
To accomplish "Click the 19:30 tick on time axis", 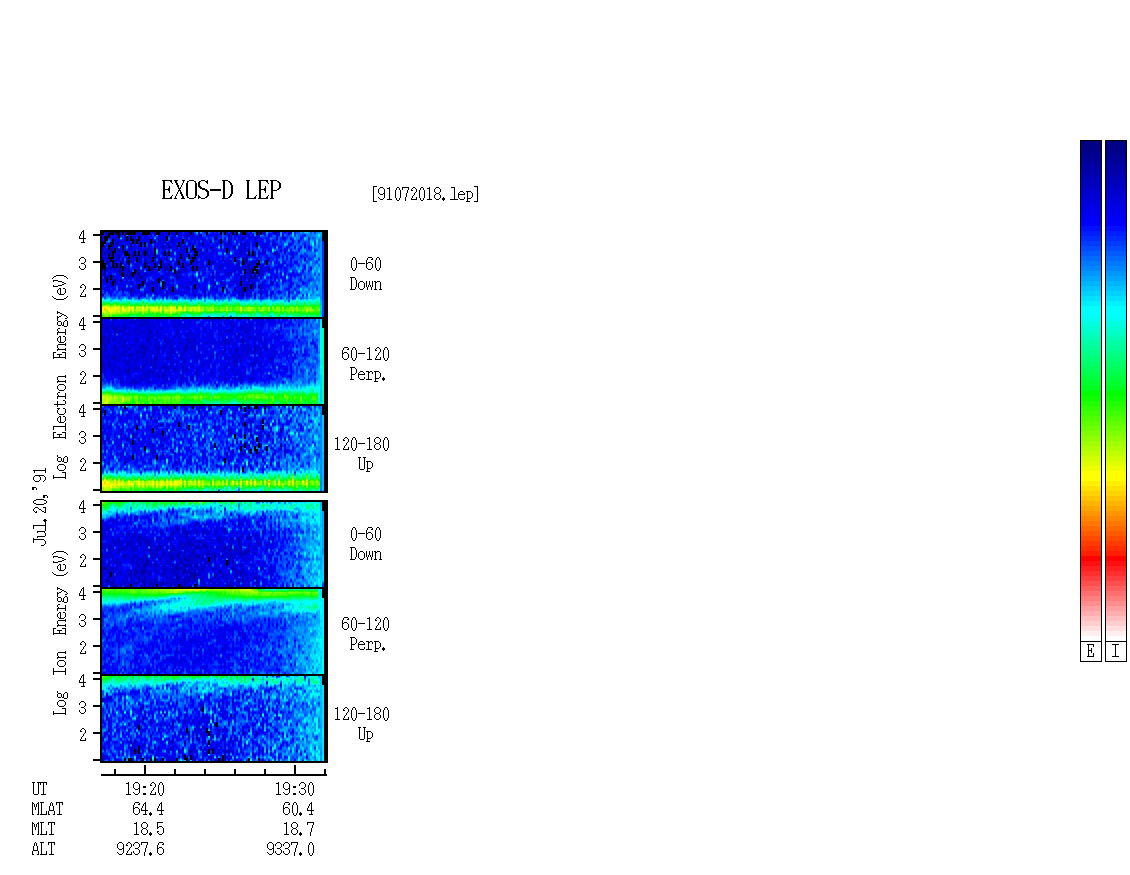I will pyautogui.click(x=295, y=771).
